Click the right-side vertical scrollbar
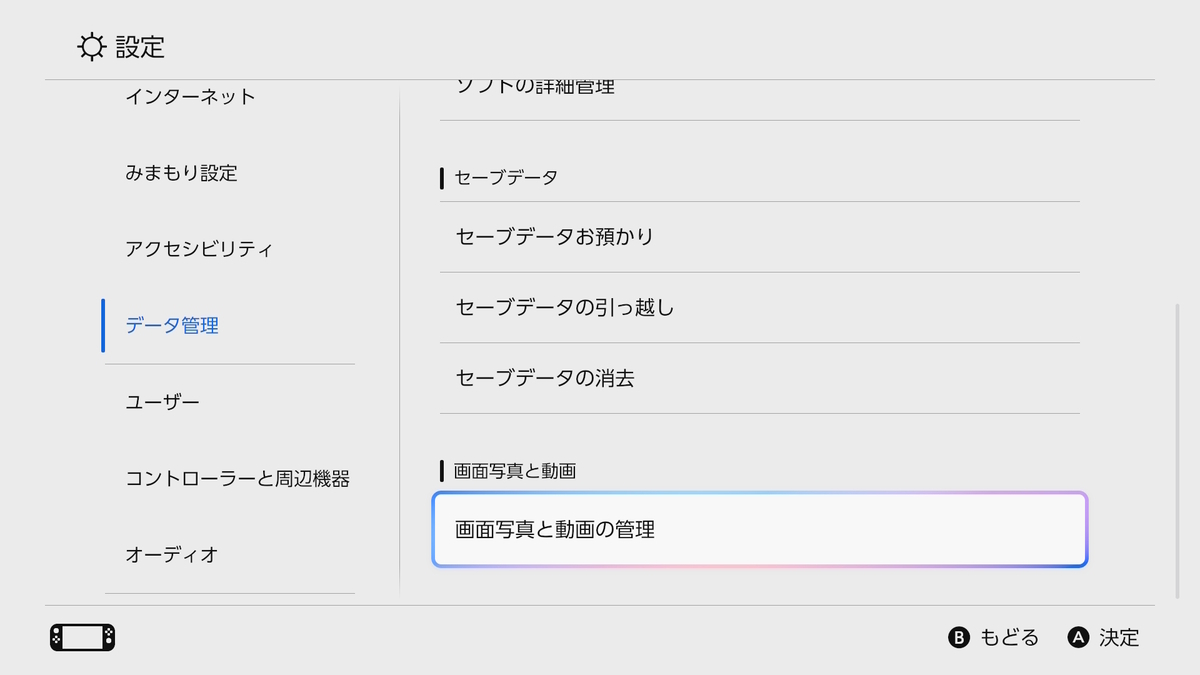 pyautogui.click(x=1177, y=451)
